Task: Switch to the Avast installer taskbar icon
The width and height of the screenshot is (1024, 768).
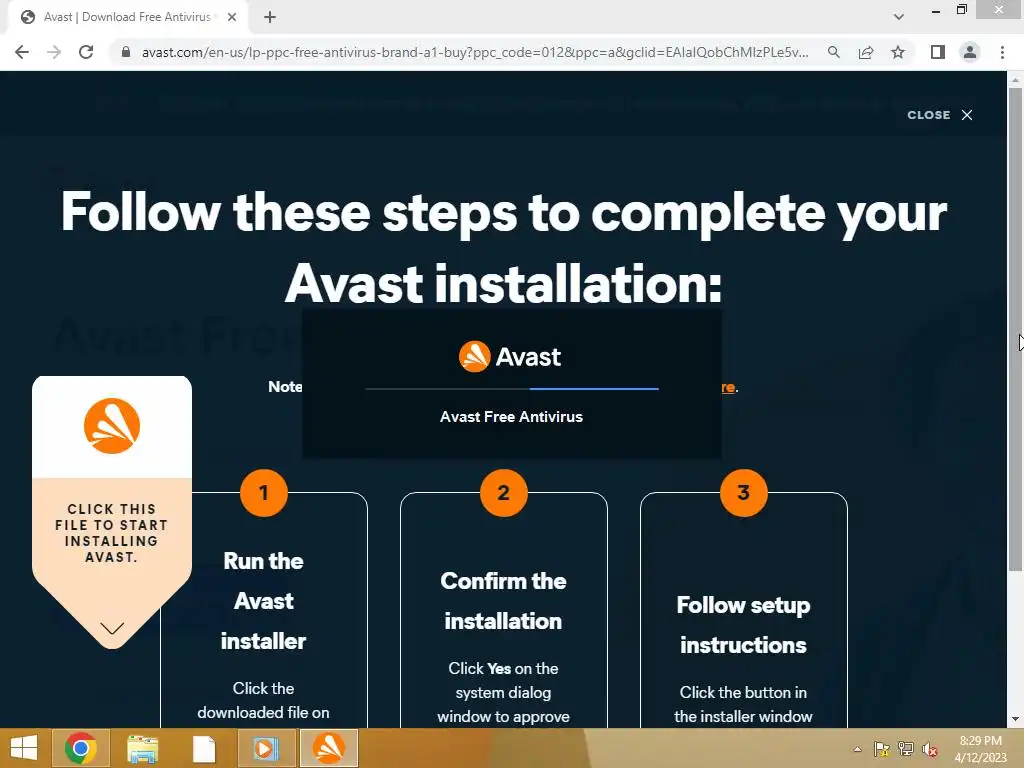Action: pos(328,748)
